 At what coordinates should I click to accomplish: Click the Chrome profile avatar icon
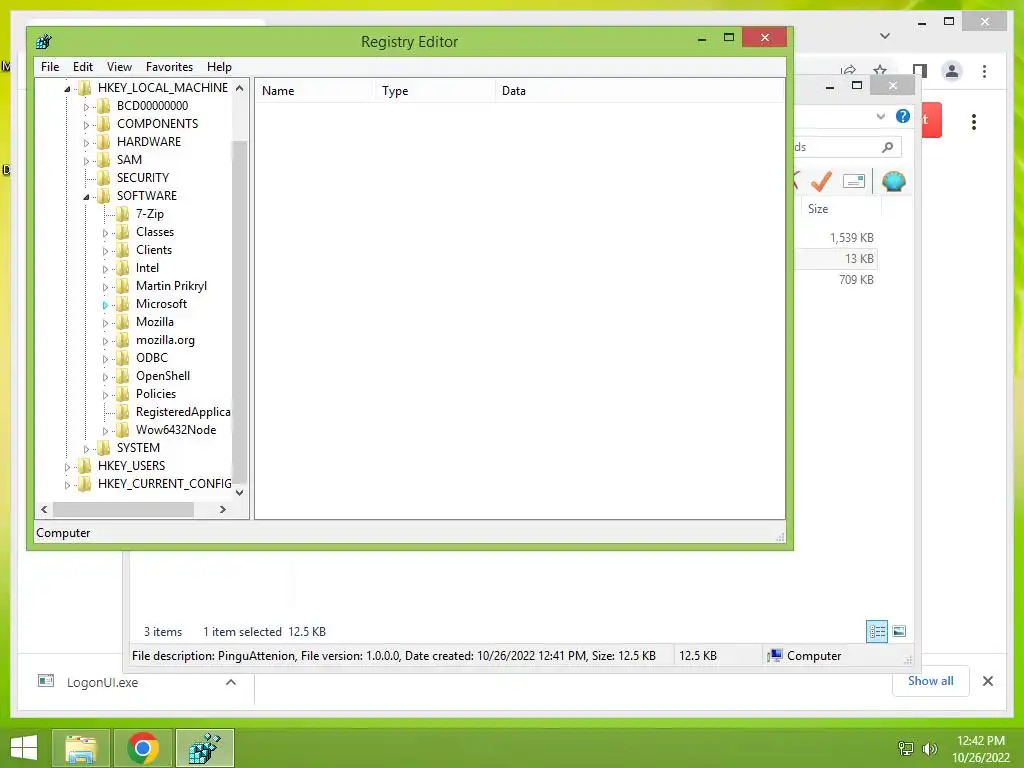pyautogui.click(x=952, y=71)
